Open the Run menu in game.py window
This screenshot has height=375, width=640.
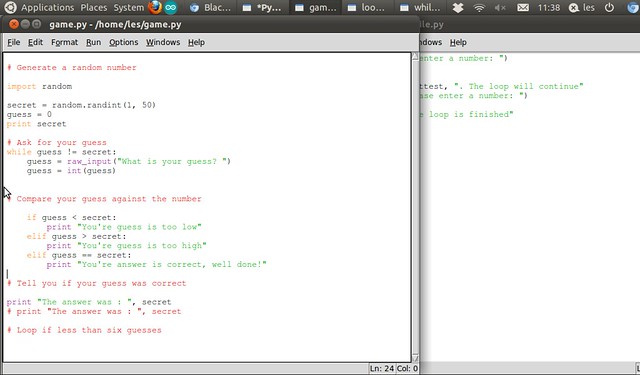[93, 42]
